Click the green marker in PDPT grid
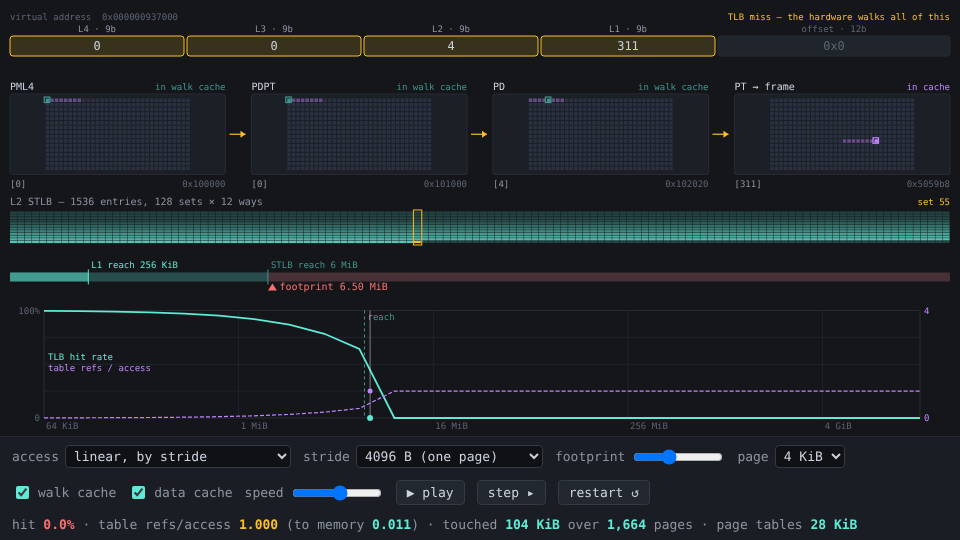 coord(288,100)
